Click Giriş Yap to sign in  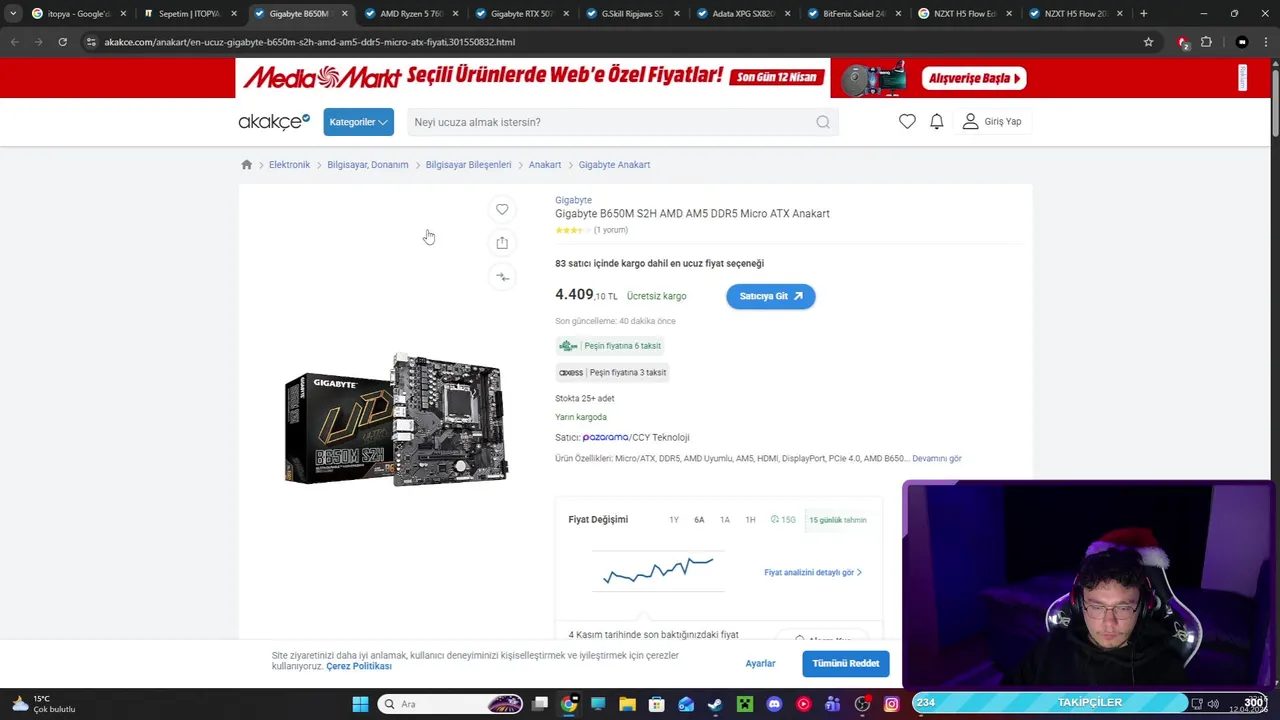[x=992, y=121]
